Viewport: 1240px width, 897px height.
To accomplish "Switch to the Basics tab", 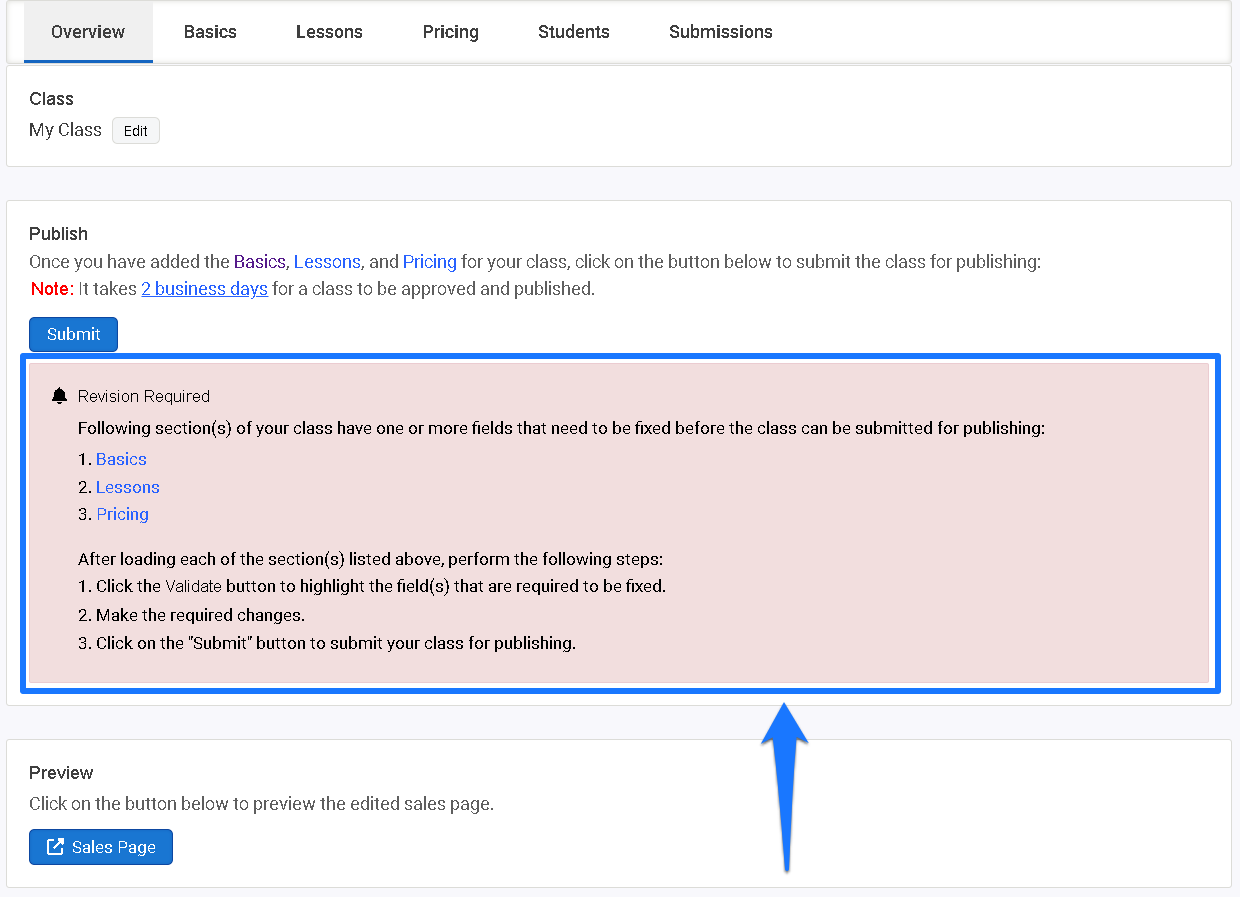I will coord(210,32).
